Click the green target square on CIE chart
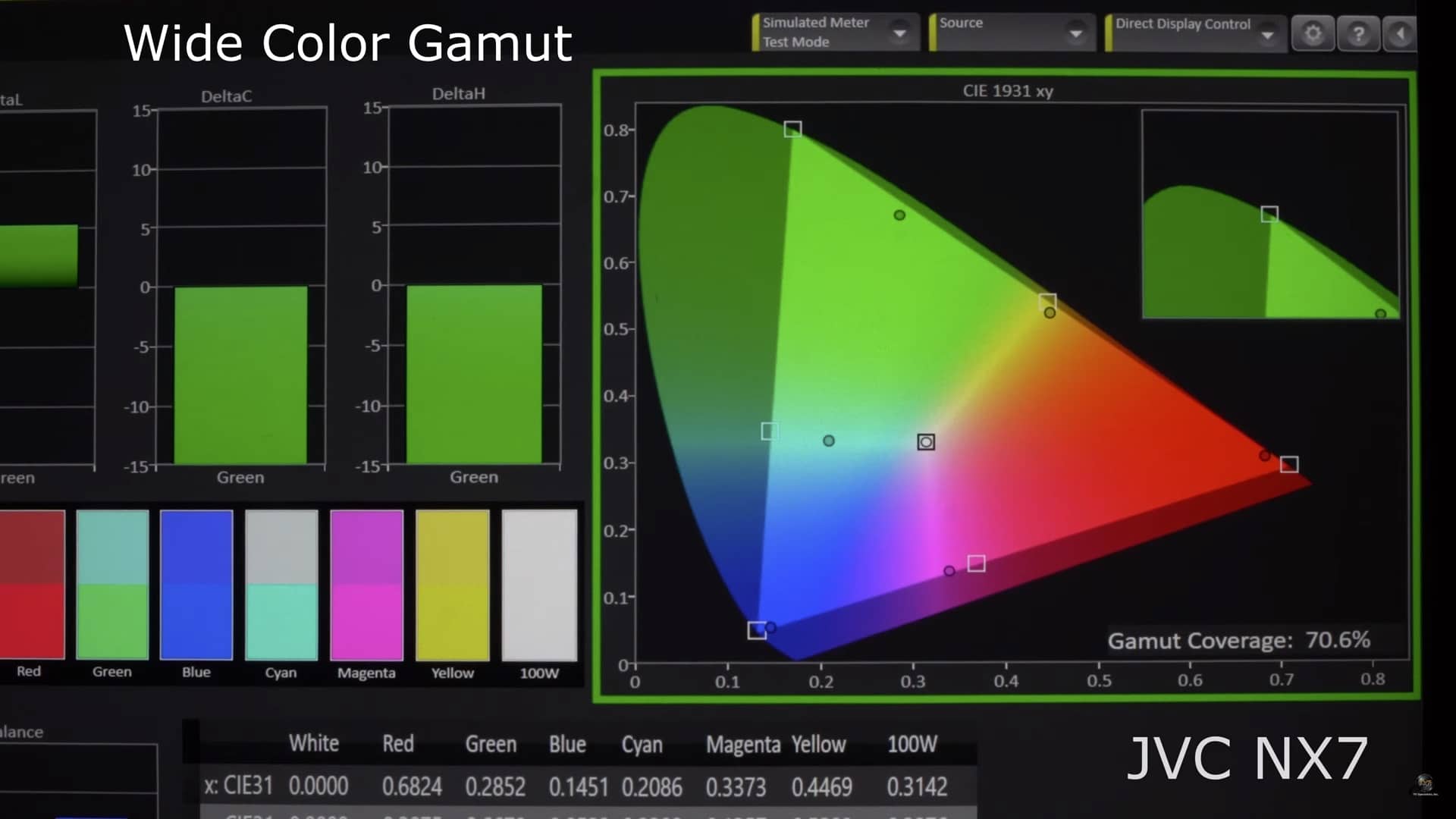The width and height of the screenshot is (1456, 819). coord(792,129)
